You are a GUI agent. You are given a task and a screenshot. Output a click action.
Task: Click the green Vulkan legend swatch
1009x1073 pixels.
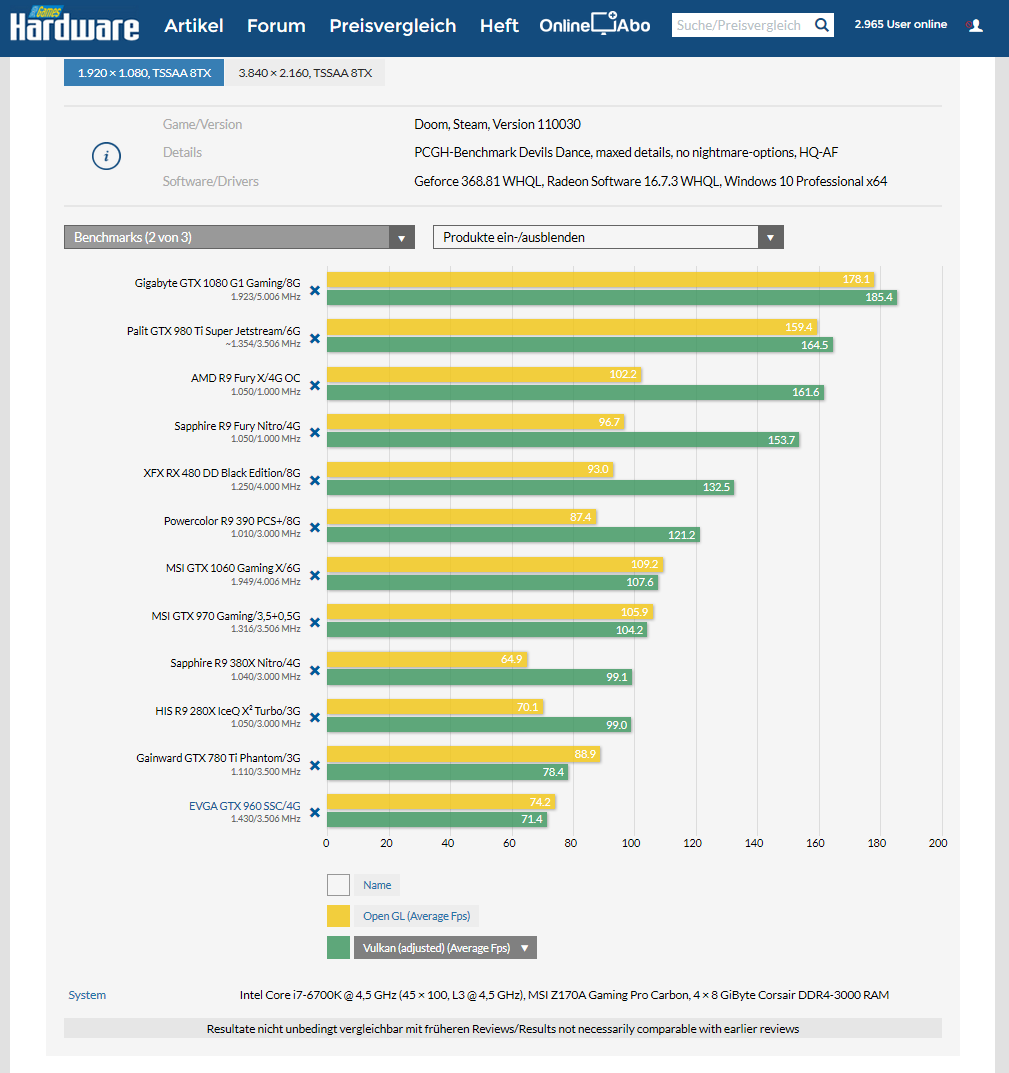(338, 948)
